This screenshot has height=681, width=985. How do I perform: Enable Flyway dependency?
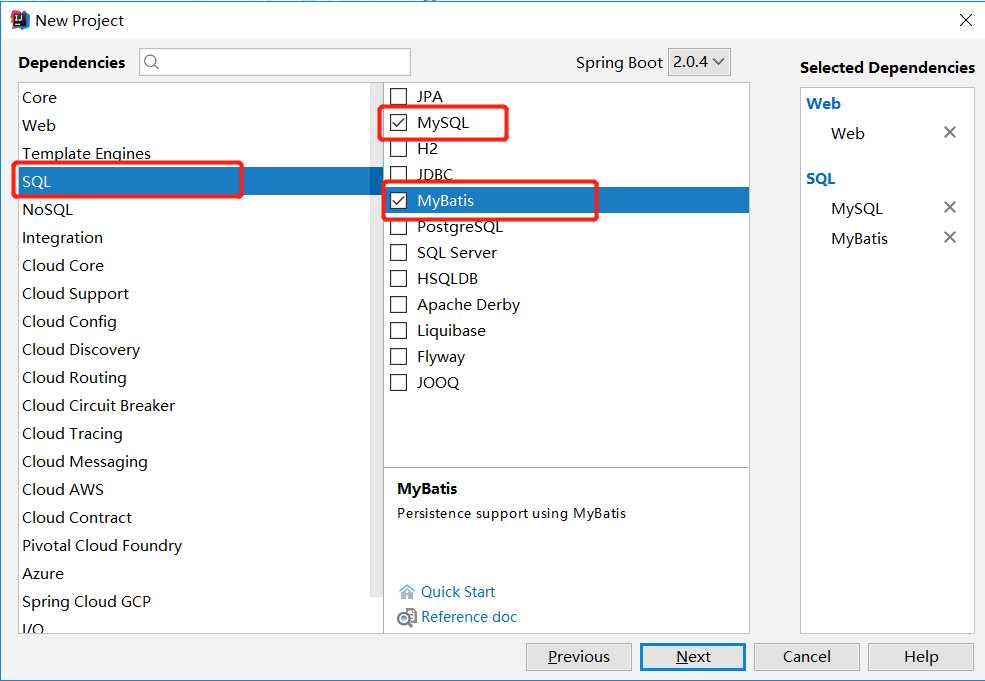(x=398, y=357)
